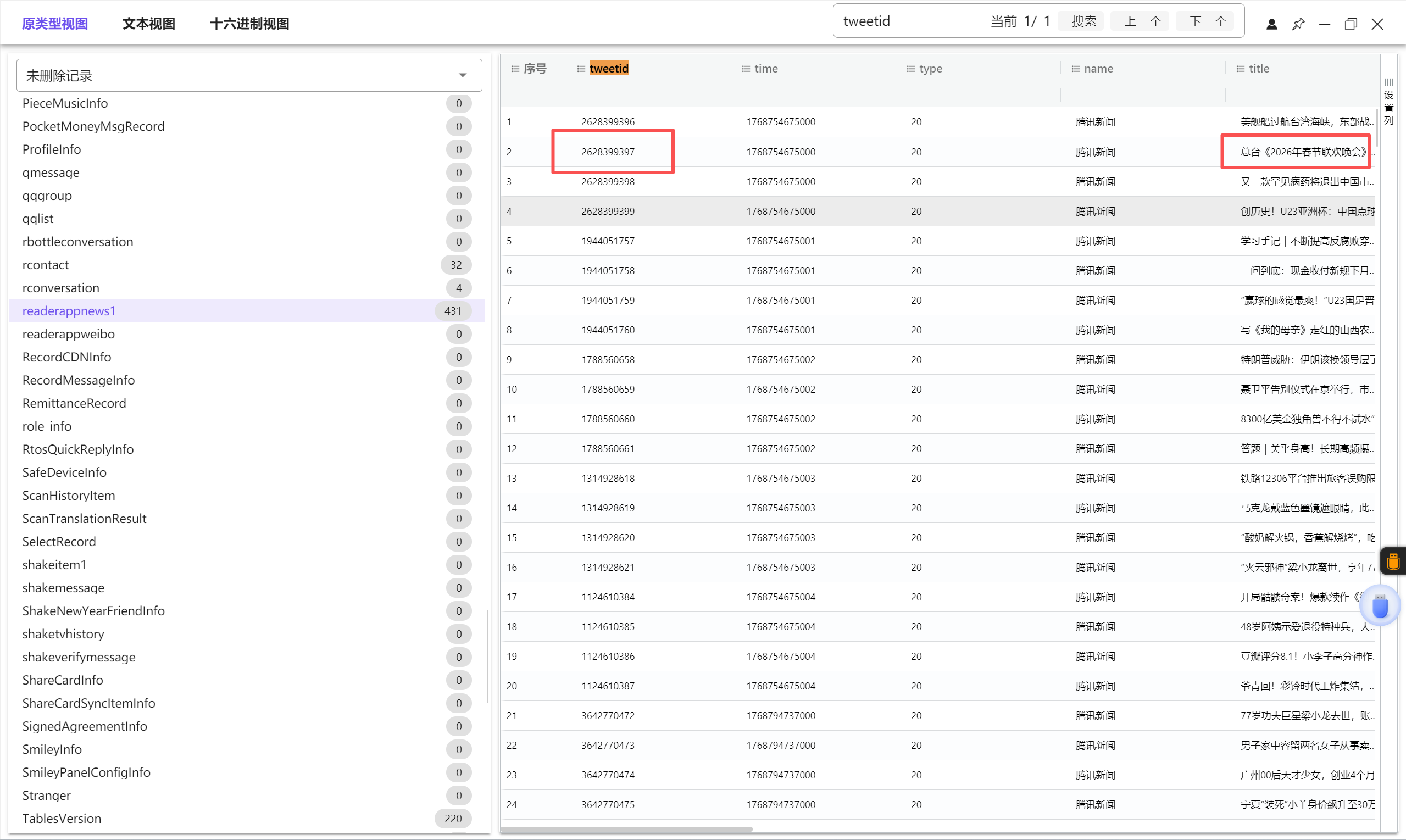Select the rbottleconversation table

click(247, 242)
